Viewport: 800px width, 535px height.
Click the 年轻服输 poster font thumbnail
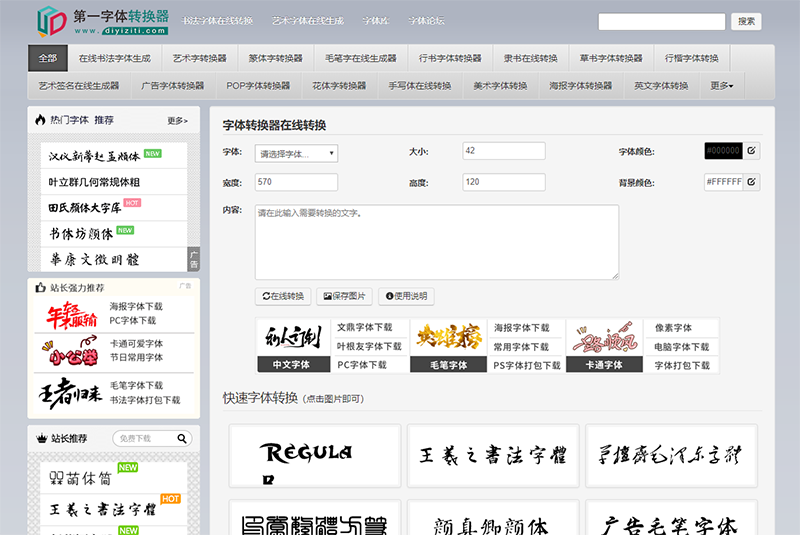click(72, 315)
